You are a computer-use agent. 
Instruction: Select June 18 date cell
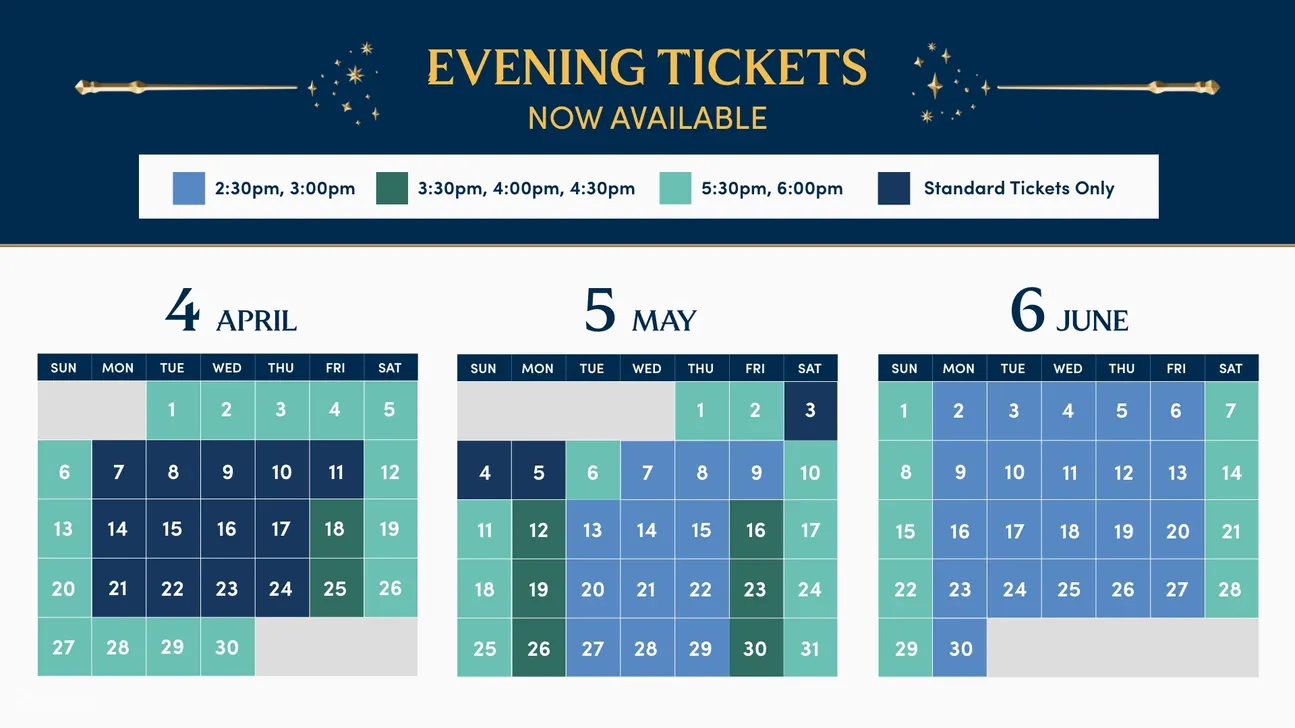pyautogui.click(x=1069, y=529)
